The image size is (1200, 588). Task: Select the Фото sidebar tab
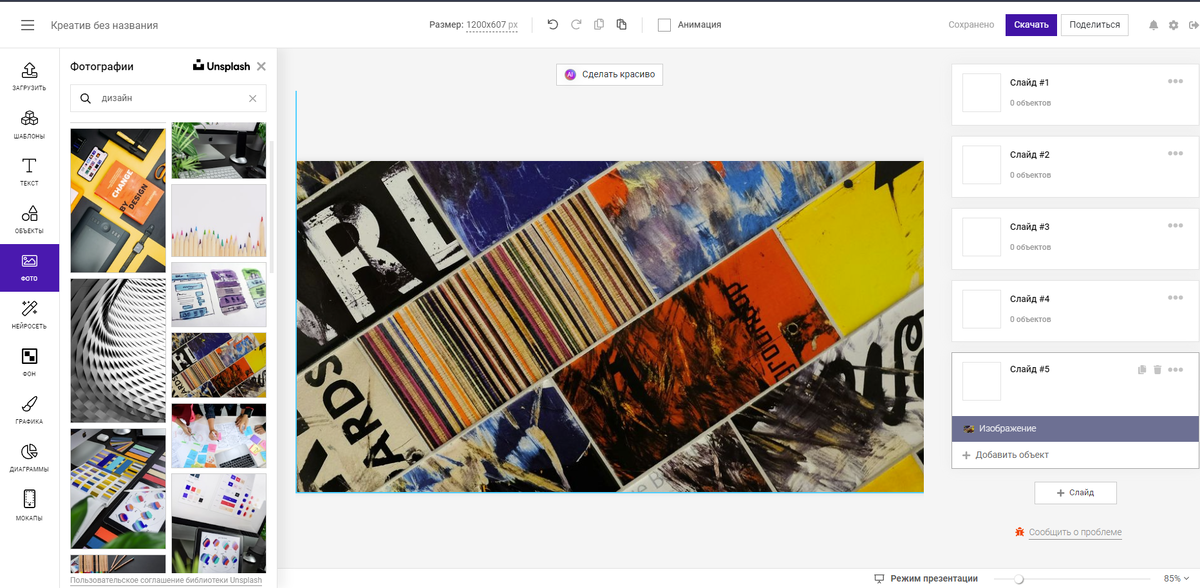[x=29, y=267]
